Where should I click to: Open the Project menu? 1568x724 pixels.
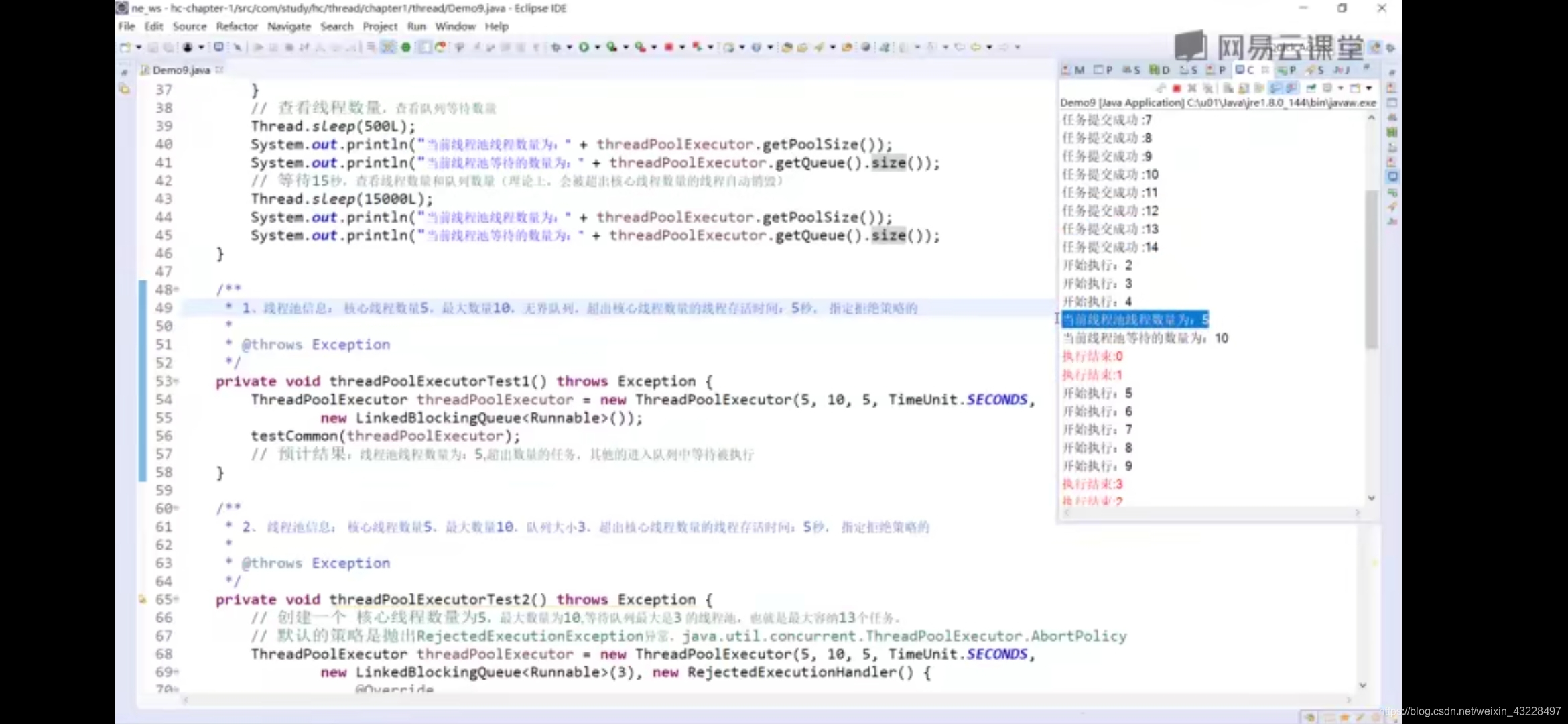[x=380, y=26]
